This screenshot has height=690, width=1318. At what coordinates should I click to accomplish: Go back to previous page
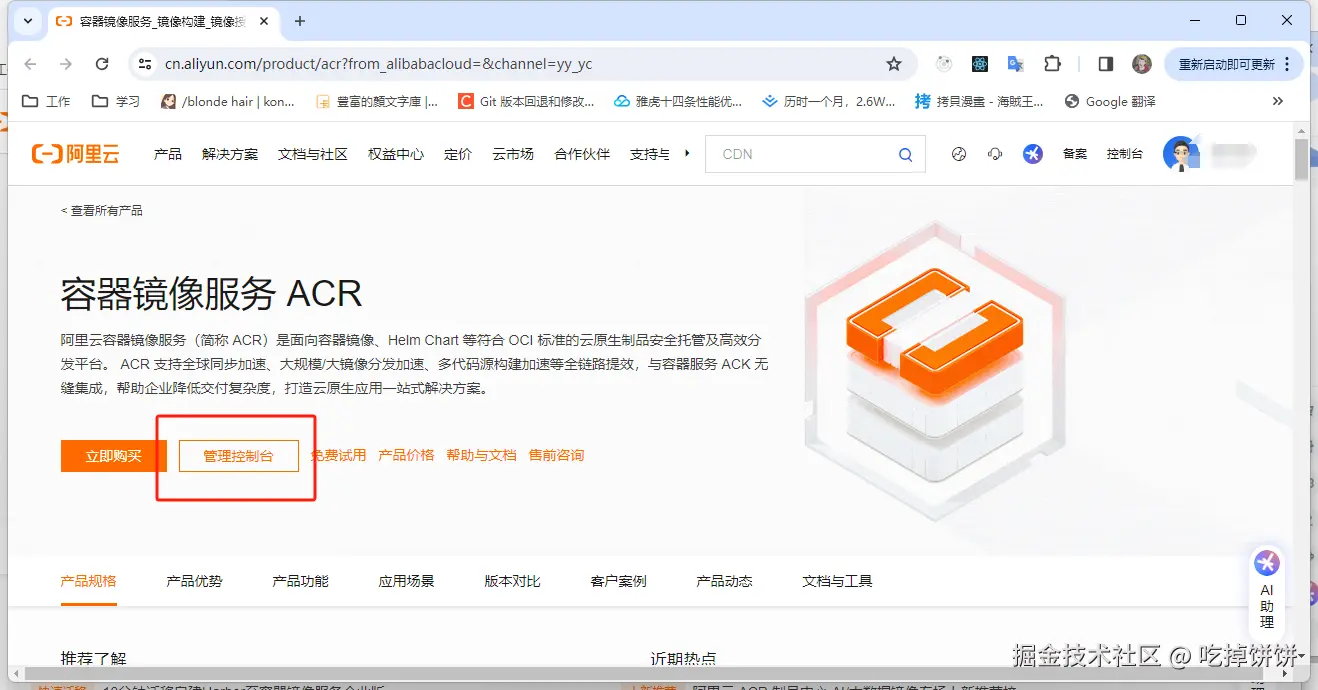pyautogui.click(x=30, y=64)
